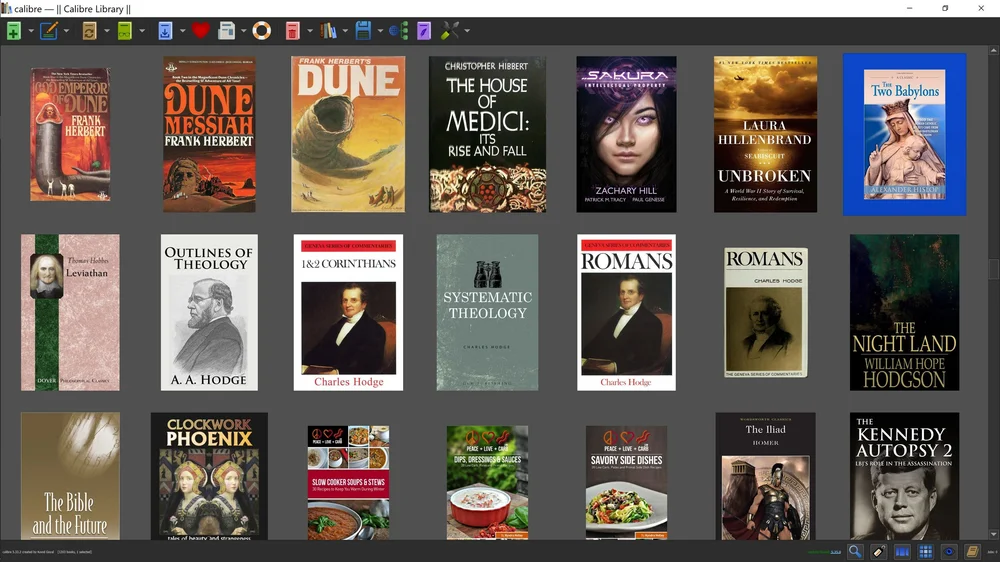Toggle the Cover browser panel

click(x=902, y=552)
